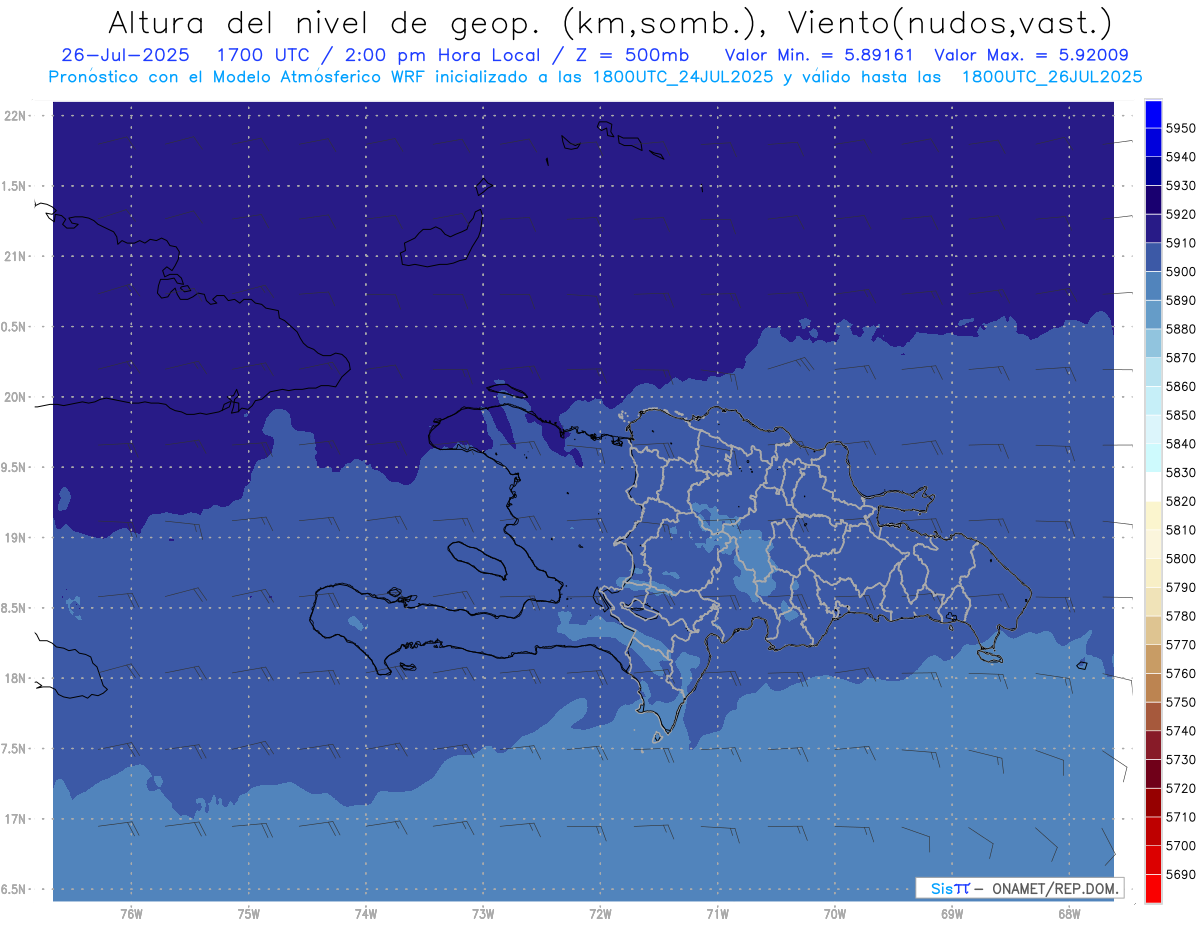Click the latitude label 21N
The height and width of the screenshot is (927, 1200).
point(15,256)
